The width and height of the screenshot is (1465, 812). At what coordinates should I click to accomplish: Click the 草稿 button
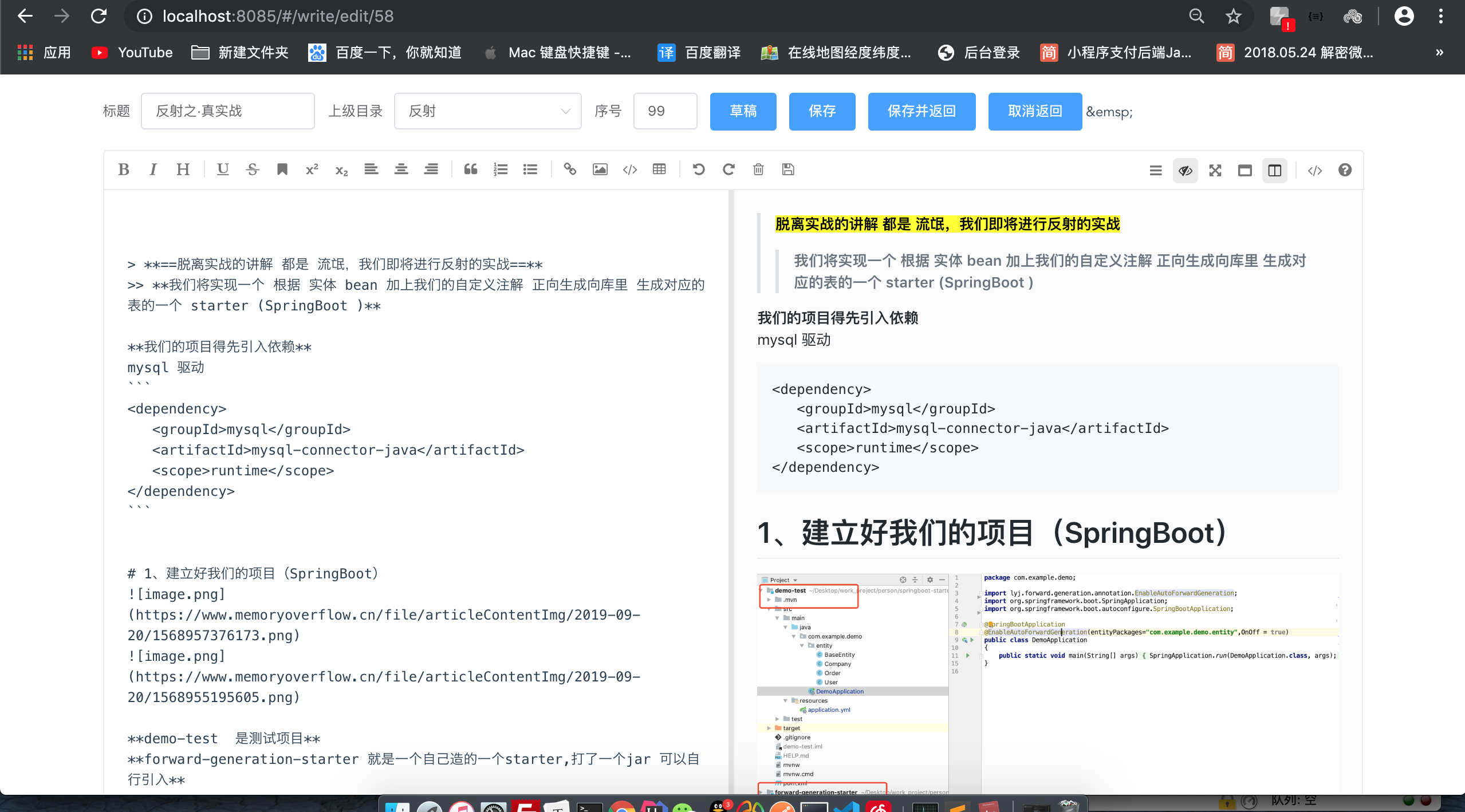[743, 112]
